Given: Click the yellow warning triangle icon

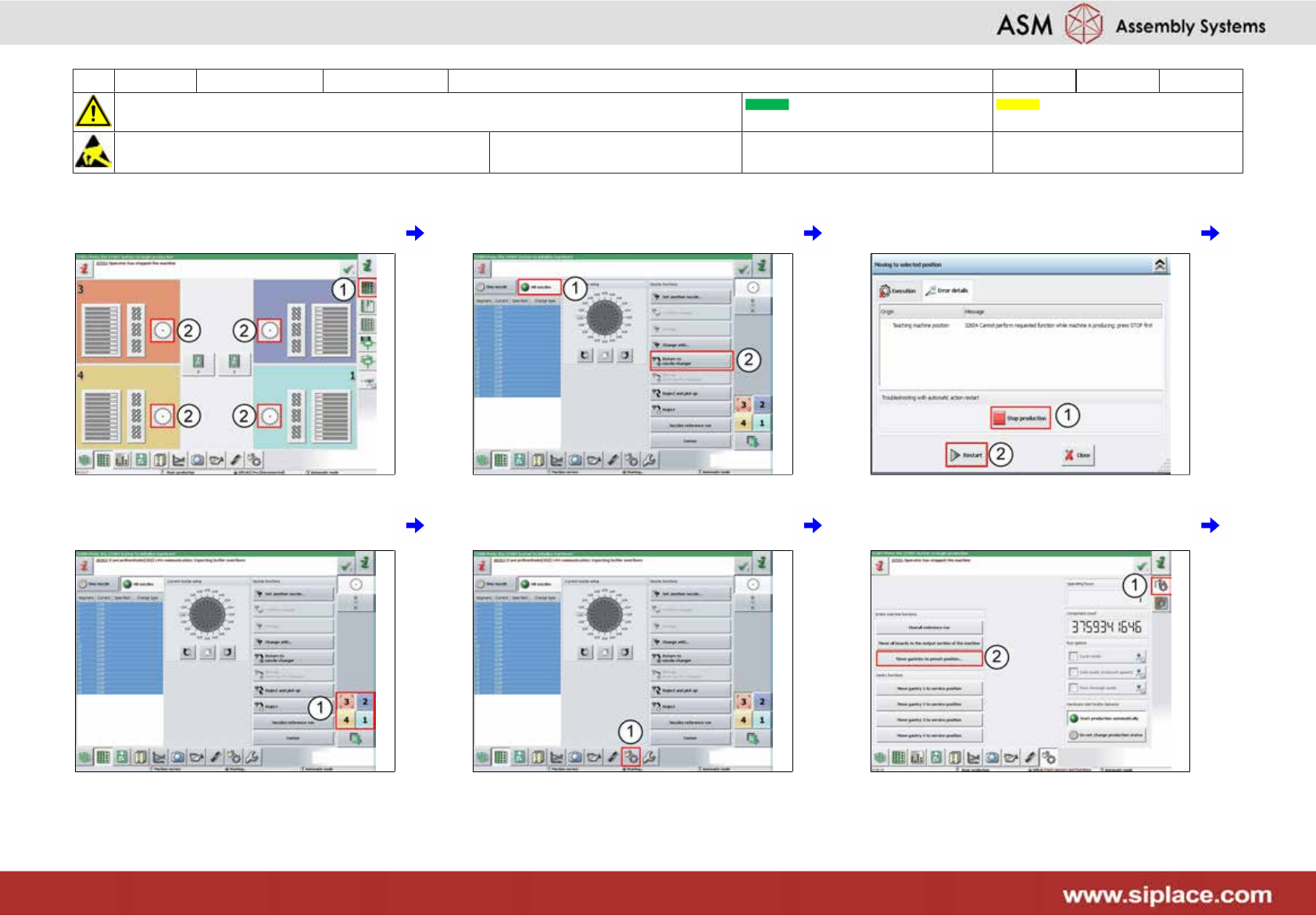Looking at the screenshot, I should pyautogui.click(x=93, y=111).
